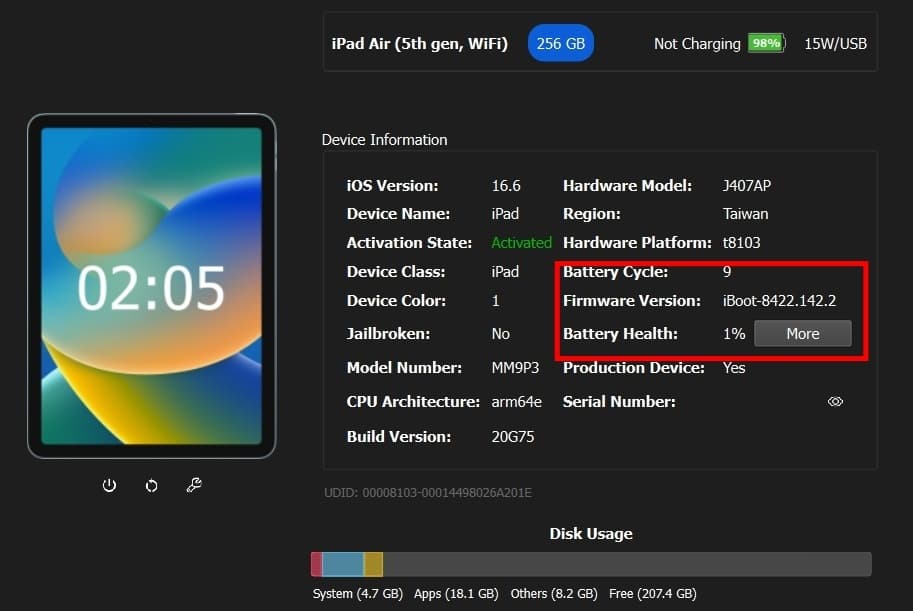Image resolution: width=913 pixels, height=611 pixels.
Task: Click the gray Free segment of disk bar
Action: (x=627, y=564)
